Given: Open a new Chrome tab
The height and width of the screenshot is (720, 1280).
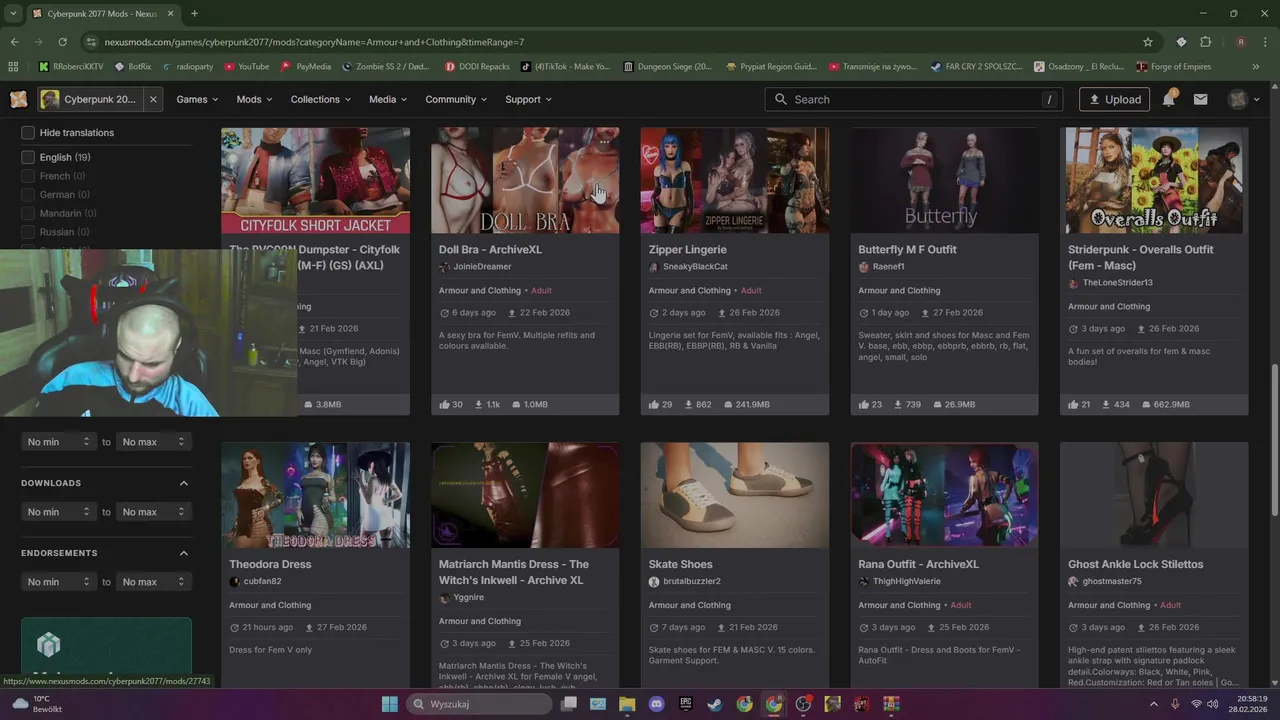Looking at the screenshot, I should coord(194,13).
